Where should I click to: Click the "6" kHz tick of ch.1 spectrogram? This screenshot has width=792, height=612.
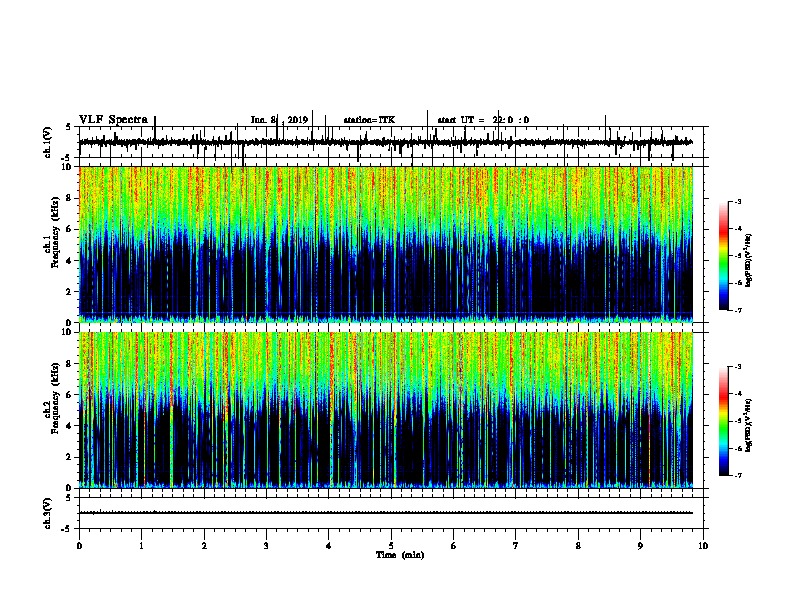(70, 229)
